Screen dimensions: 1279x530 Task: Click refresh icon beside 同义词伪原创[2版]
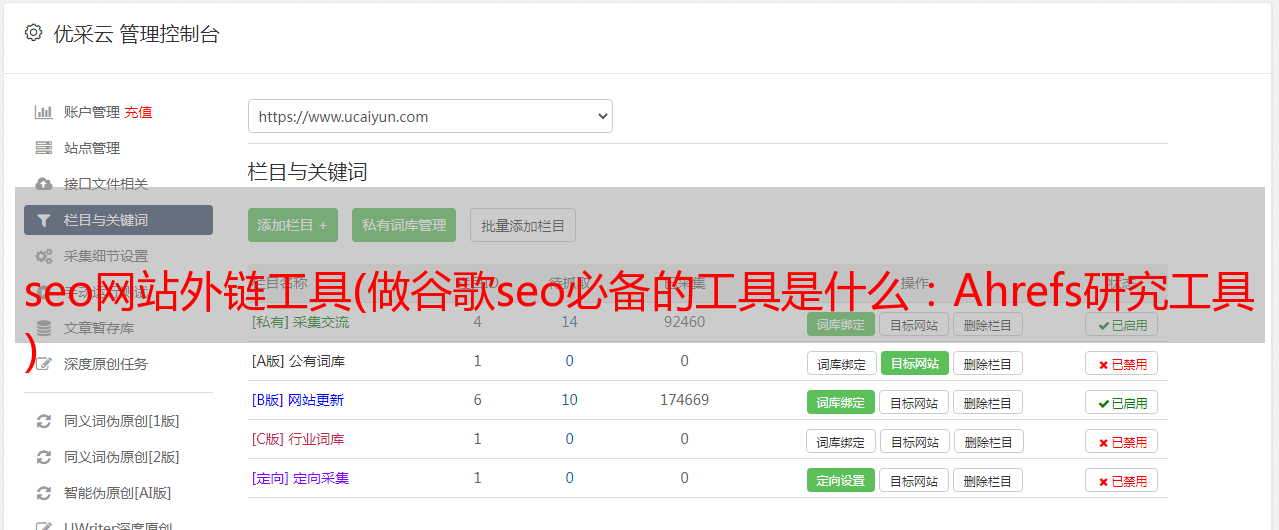click(x=43, y=457)
